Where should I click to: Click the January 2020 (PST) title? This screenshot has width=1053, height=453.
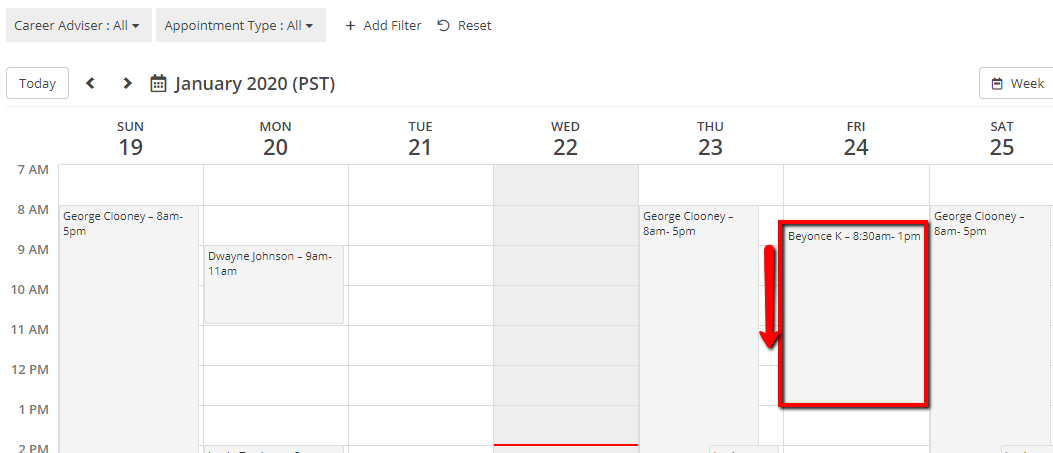255,84
